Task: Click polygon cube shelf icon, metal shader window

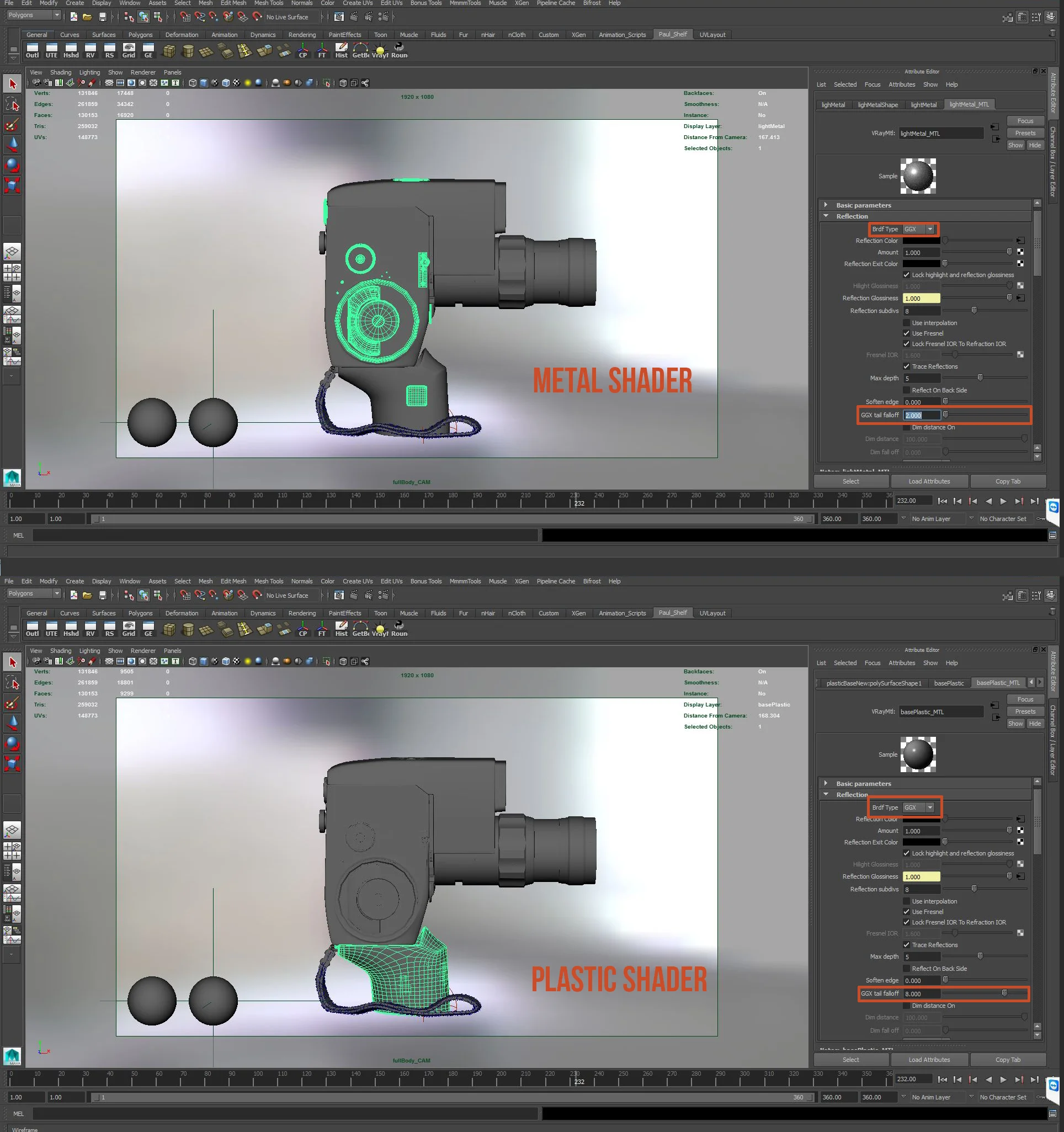Action: [x=169, y=51]
